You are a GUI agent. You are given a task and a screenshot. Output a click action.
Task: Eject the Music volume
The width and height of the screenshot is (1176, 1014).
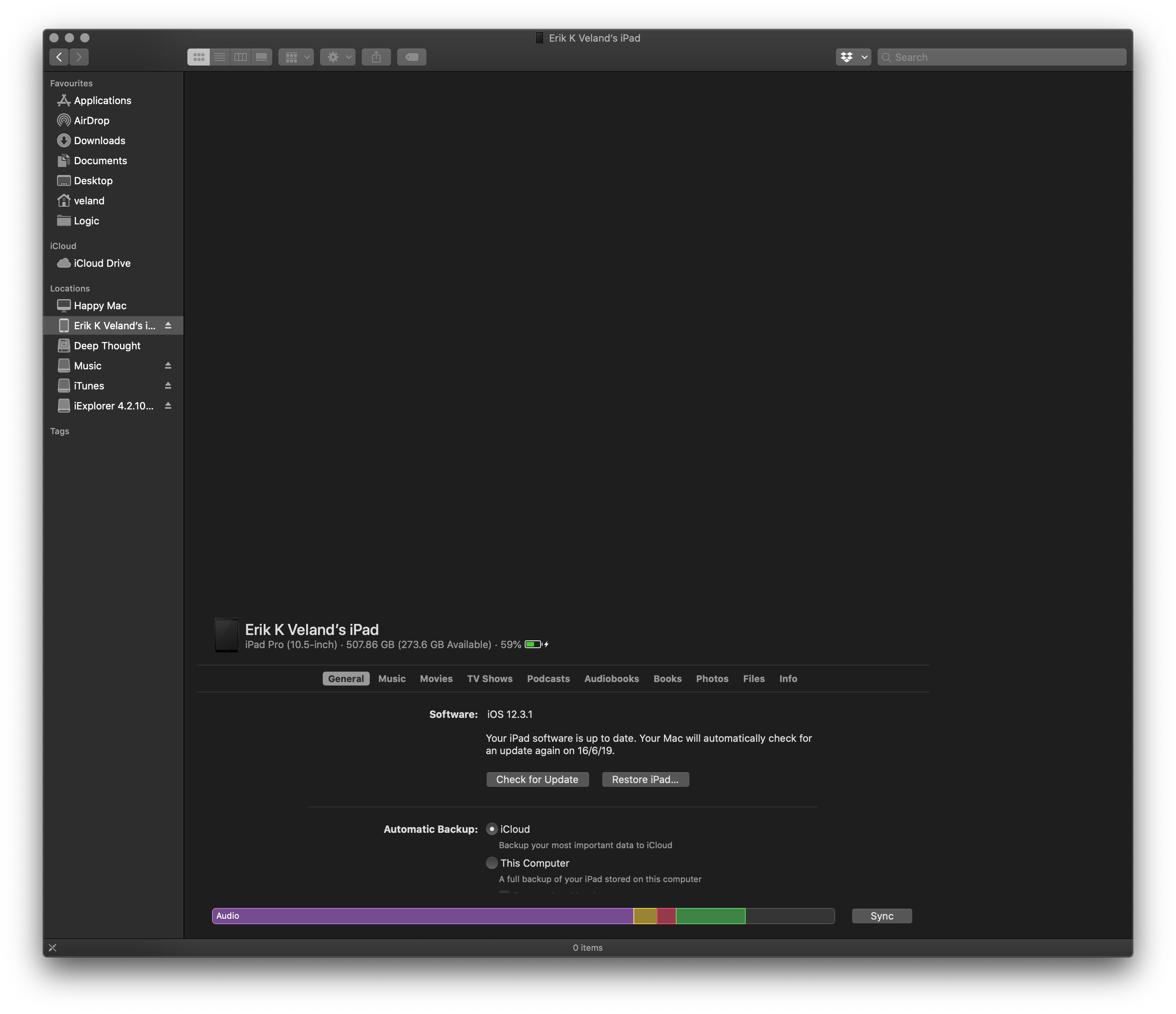point(168,366)
